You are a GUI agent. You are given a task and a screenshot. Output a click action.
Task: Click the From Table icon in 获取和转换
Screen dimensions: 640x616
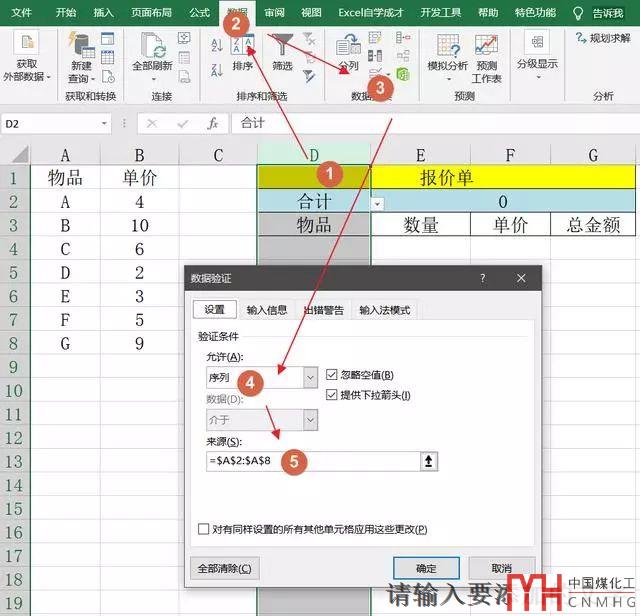[107, 57]
